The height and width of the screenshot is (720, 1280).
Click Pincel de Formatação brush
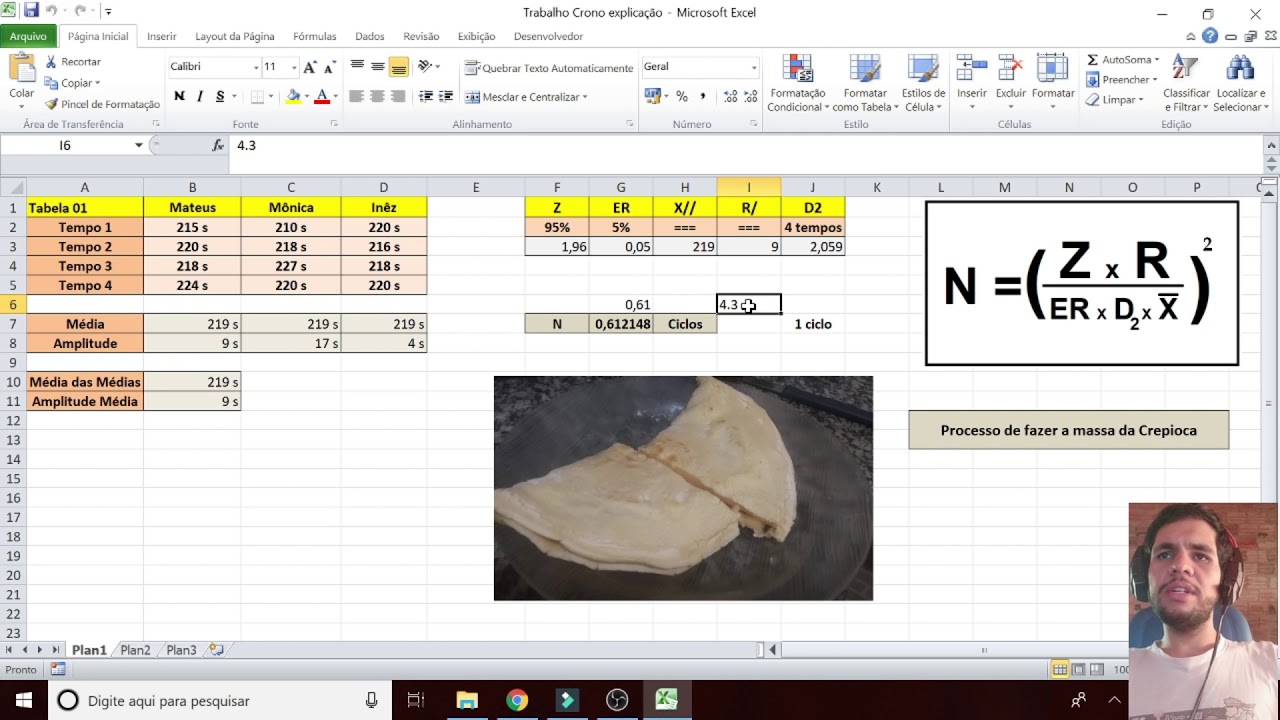point(51,104)
